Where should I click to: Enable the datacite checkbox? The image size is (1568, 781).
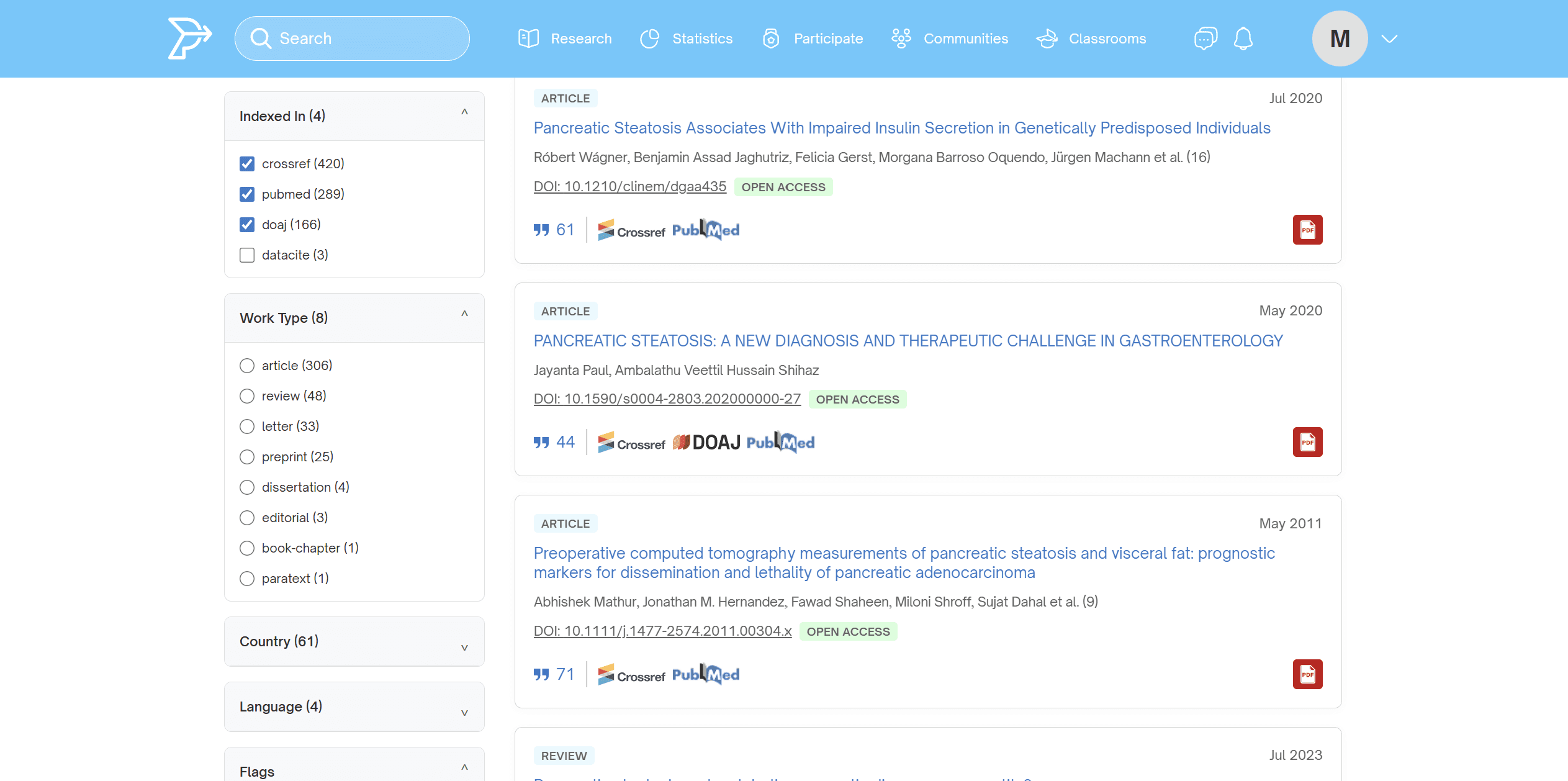[x=247, y=255]
